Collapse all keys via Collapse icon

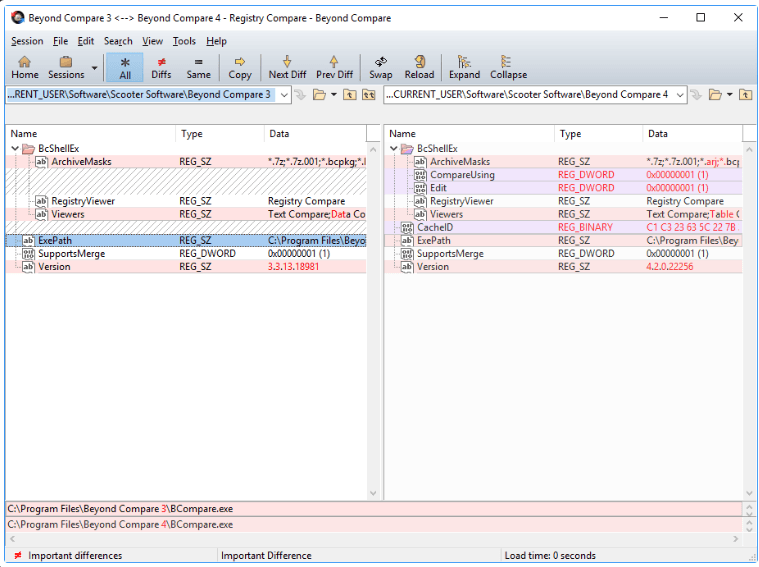pyautogui.click(x=508, y=67)
